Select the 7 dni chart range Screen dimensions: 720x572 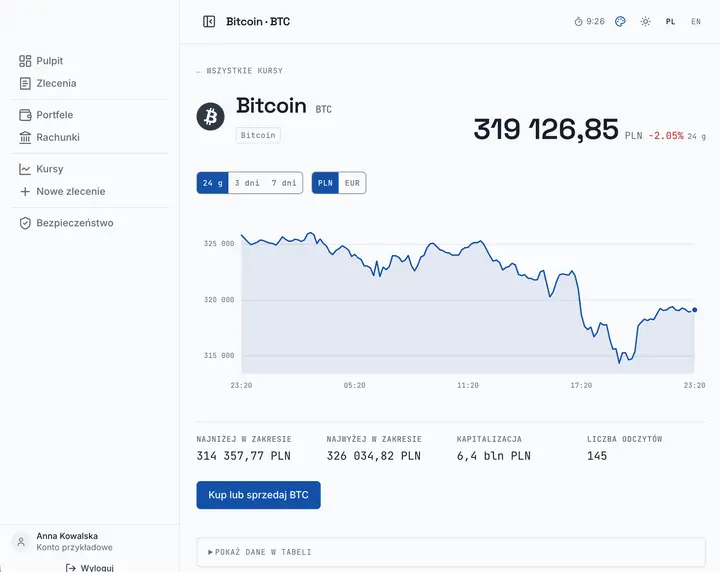284,183
